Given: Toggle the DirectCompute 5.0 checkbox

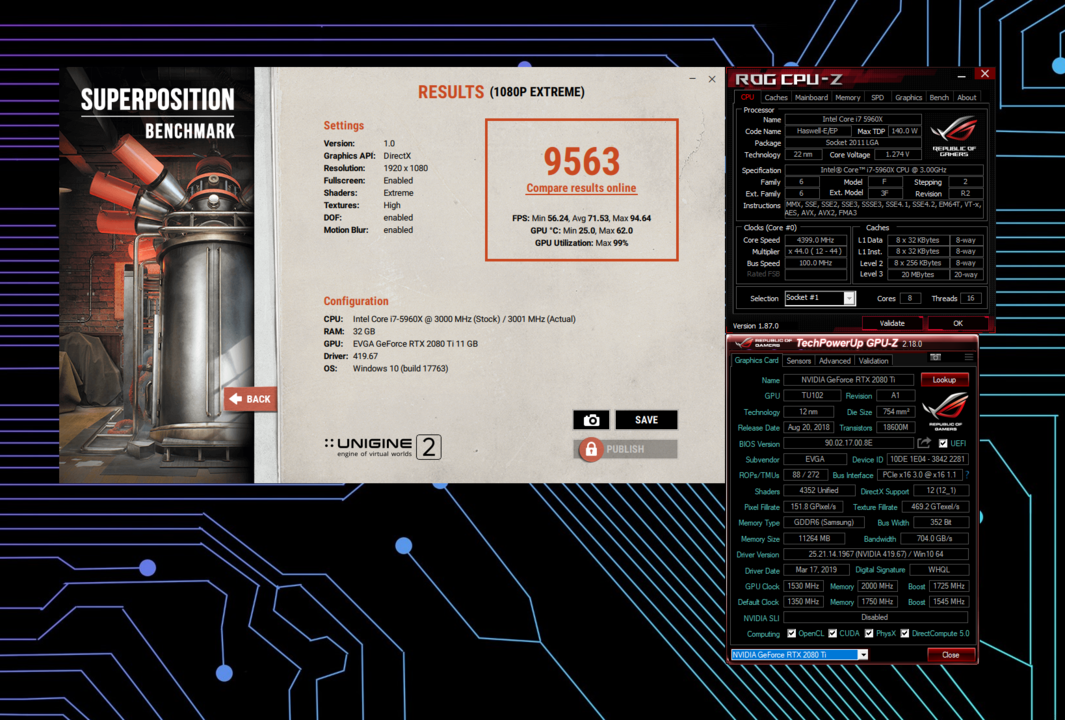Looking at the screenshot, I should [x=905, y=634].
